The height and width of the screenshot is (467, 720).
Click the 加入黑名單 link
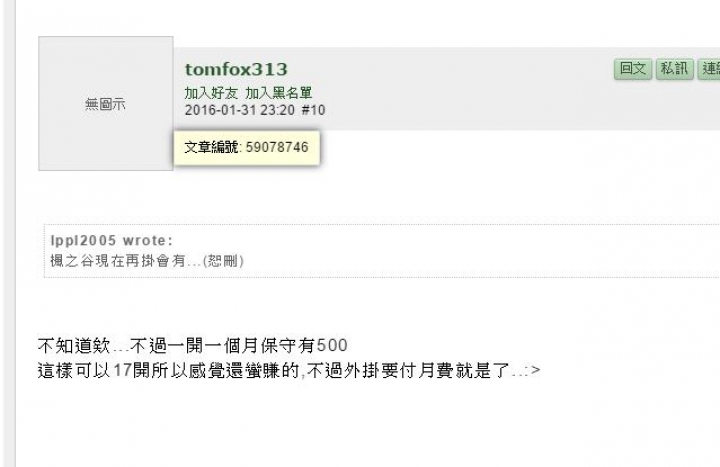coord(279,93)
